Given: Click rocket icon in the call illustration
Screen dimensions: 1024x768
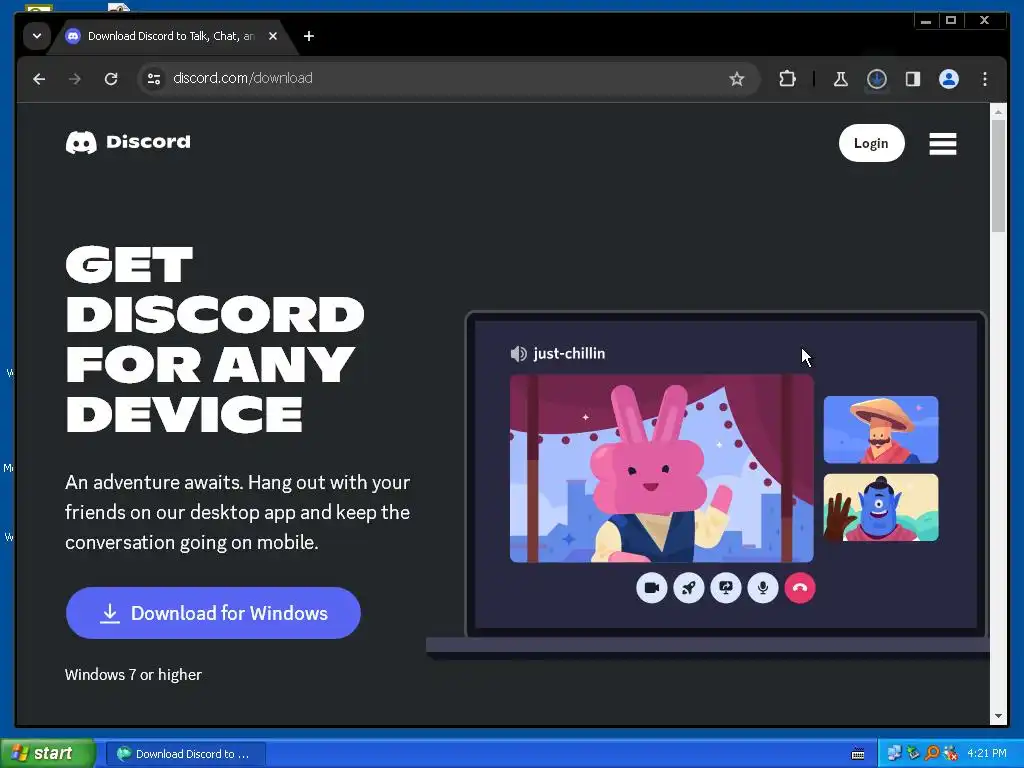Looking at the screenshot, I should (x=688, y=588).
